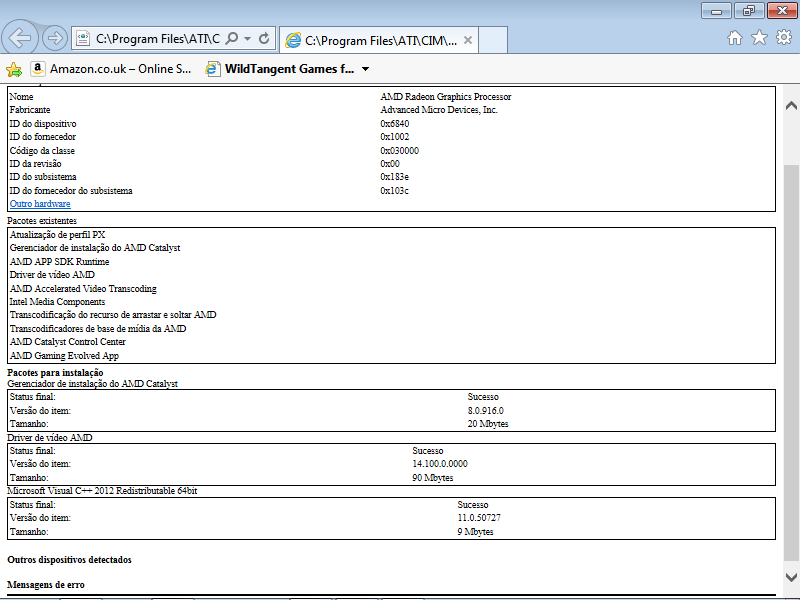Viewport: 800px width, 600px height.
Task: Click the scrollbar up arrow
Action: (791, 105)
